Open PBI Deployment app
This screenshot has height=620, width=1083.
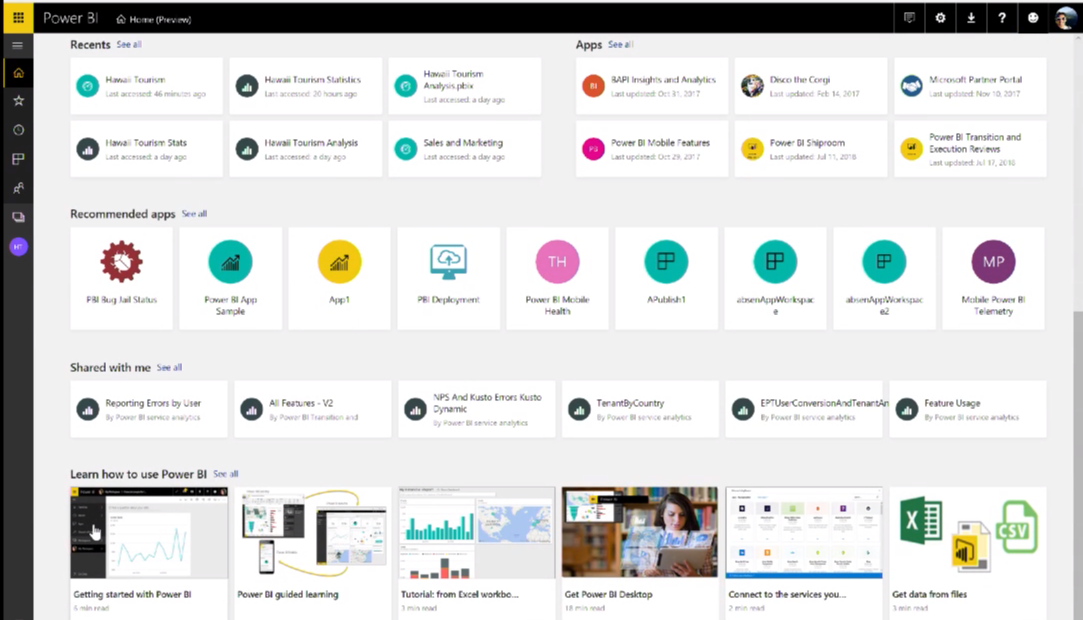(x=448, y=278)
